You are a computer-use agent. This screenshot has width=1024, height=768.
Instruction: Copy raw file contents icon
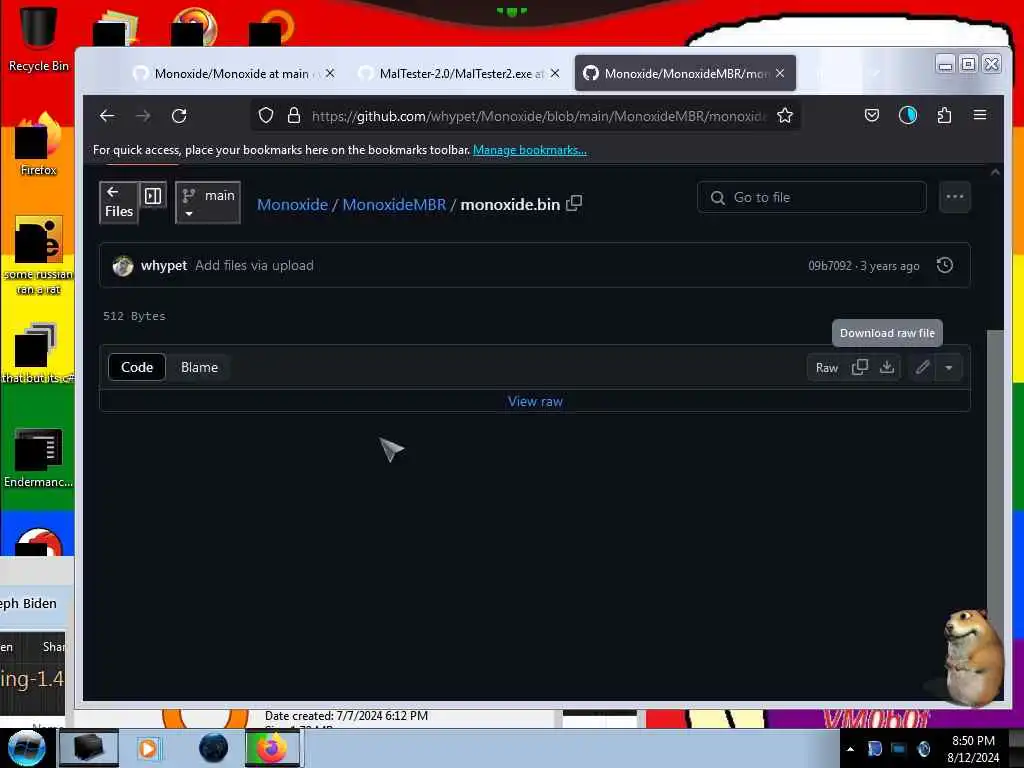pos(859,368)
